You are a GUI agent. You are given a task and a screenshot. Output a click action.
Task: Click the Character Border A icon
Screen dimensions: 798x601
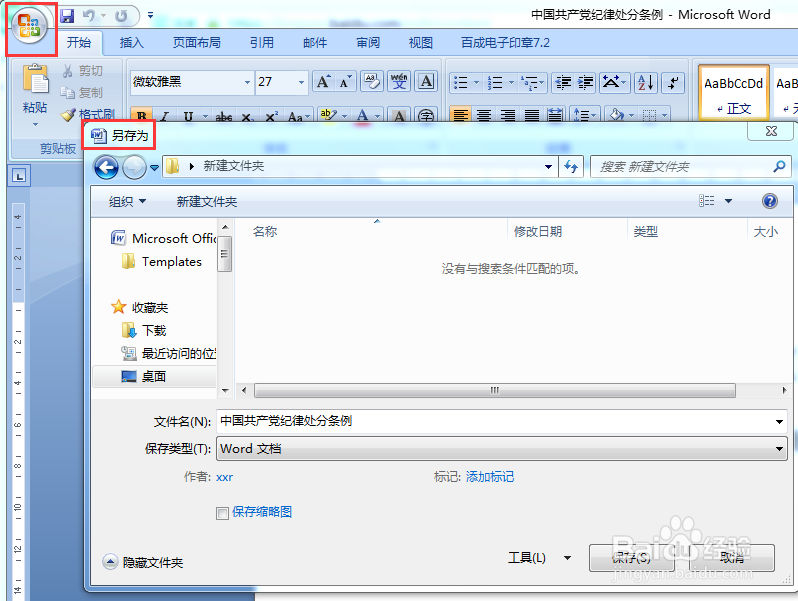426,82
